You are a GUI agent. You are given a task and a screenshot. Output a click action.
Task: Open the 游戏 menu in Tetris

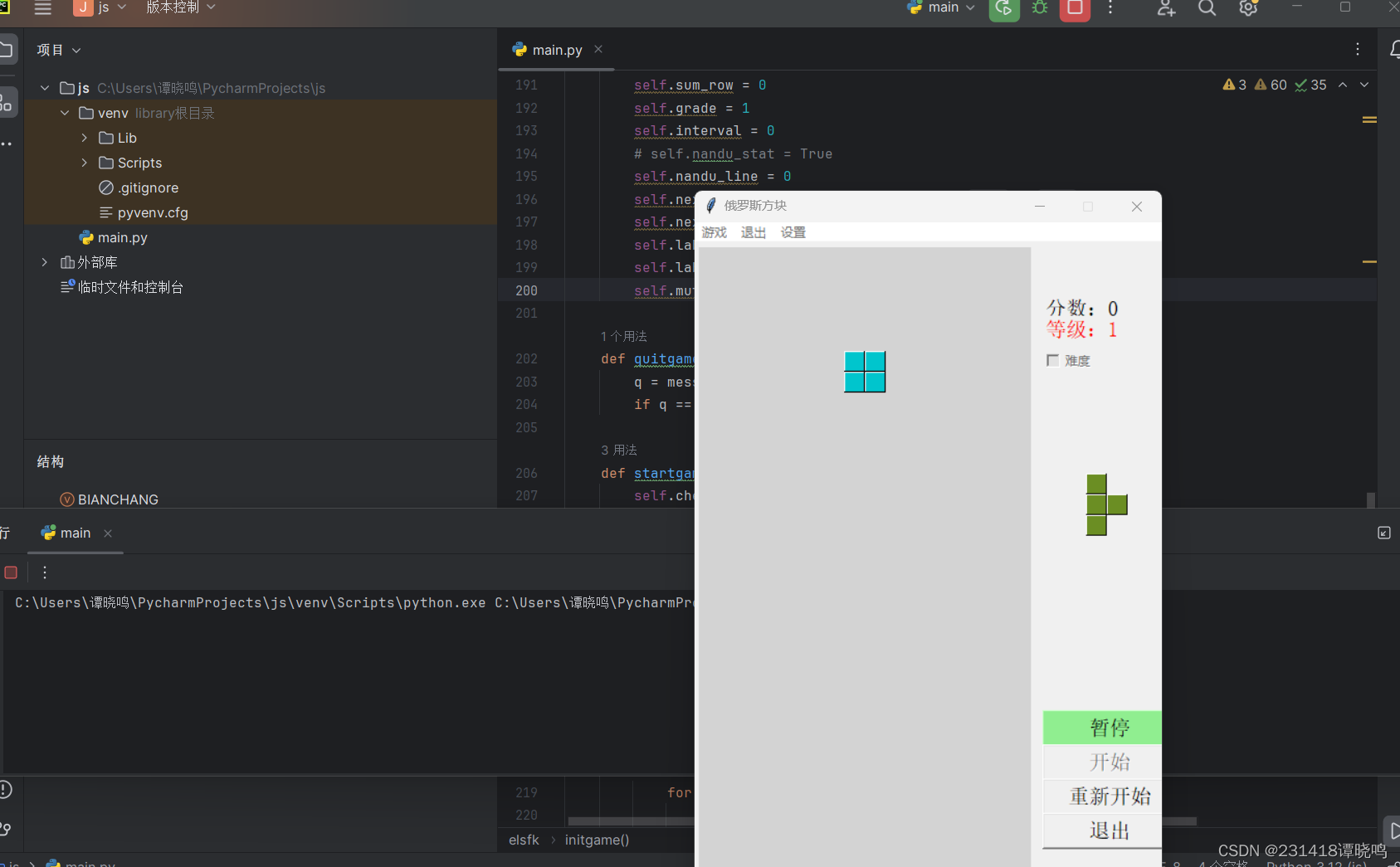(x=715, y=232)
